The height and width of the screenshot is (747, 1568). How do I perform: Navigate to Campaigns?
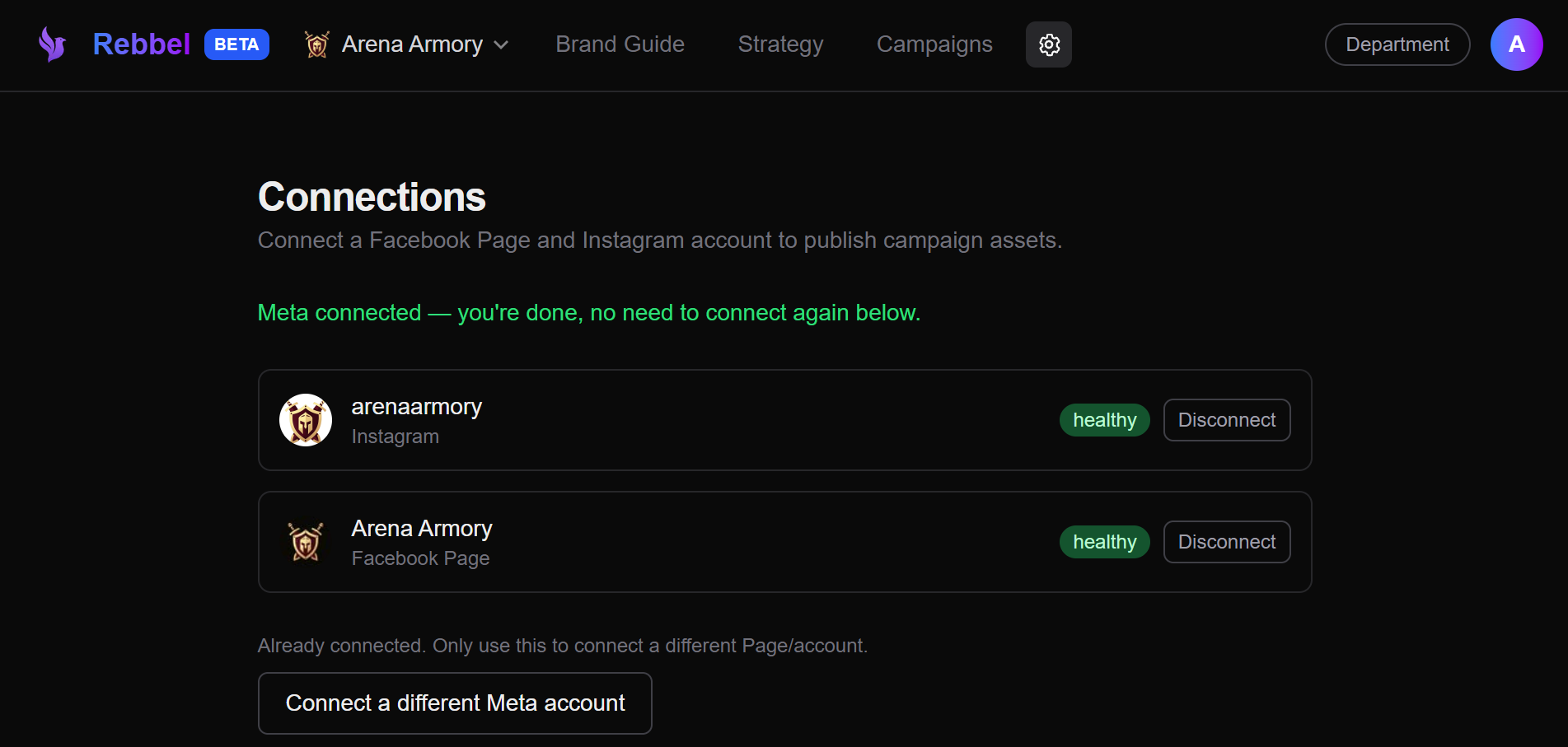click(x=934, y=44)
